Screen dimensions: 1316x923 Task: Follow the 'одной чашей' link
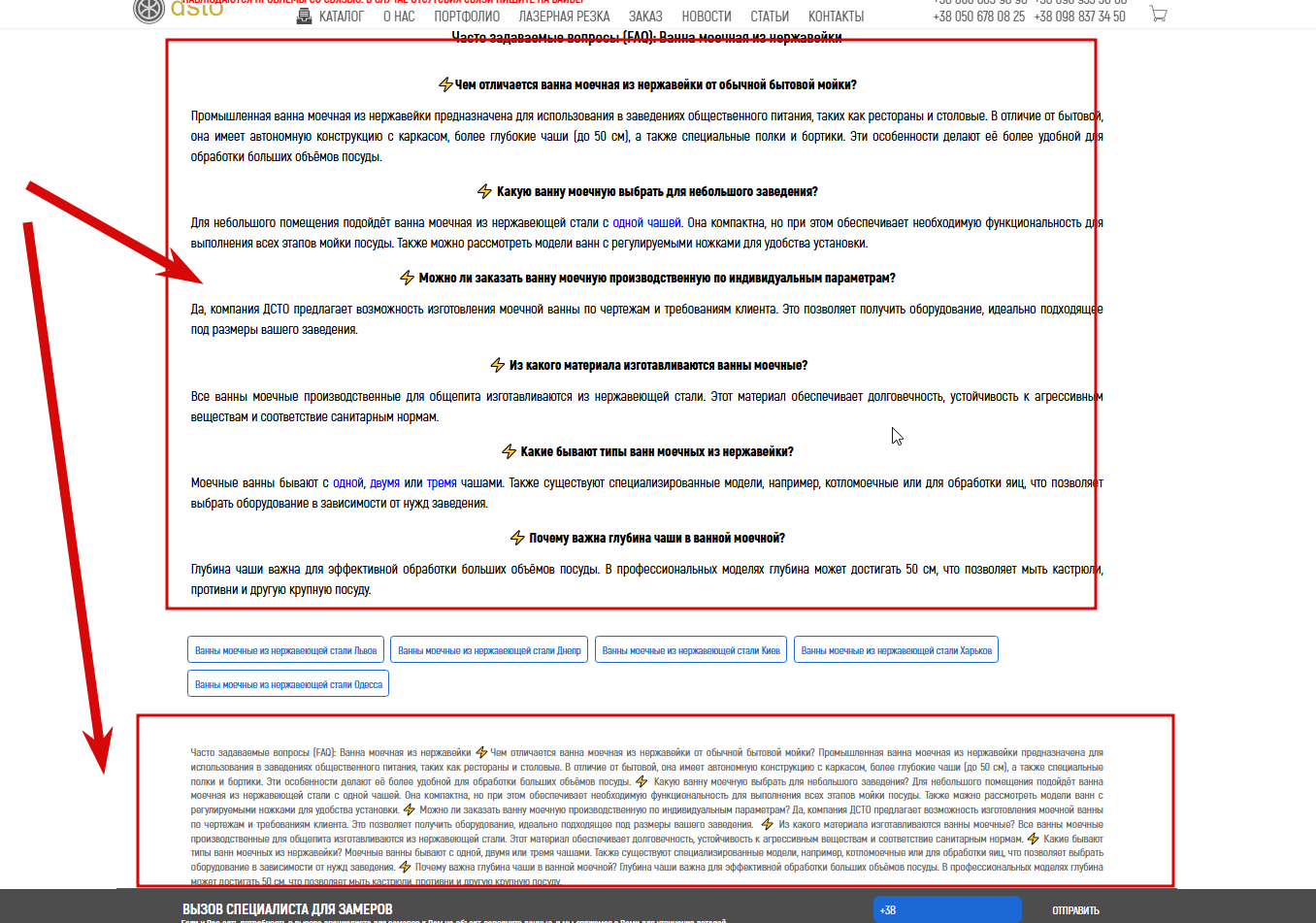click(646, 222)
